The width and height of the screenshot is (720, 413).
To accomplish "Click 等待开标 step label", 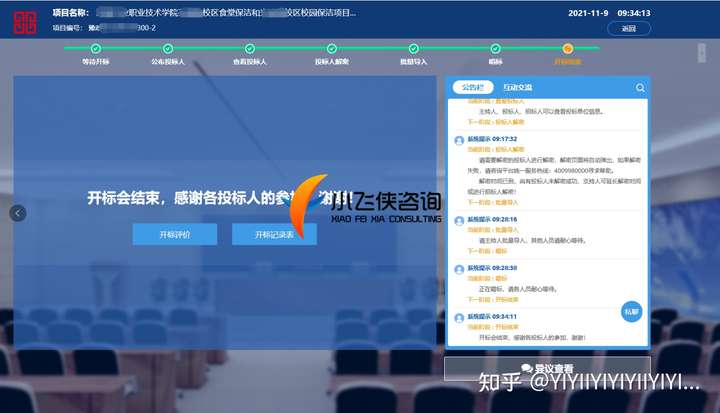I will [x=96, y=62].
